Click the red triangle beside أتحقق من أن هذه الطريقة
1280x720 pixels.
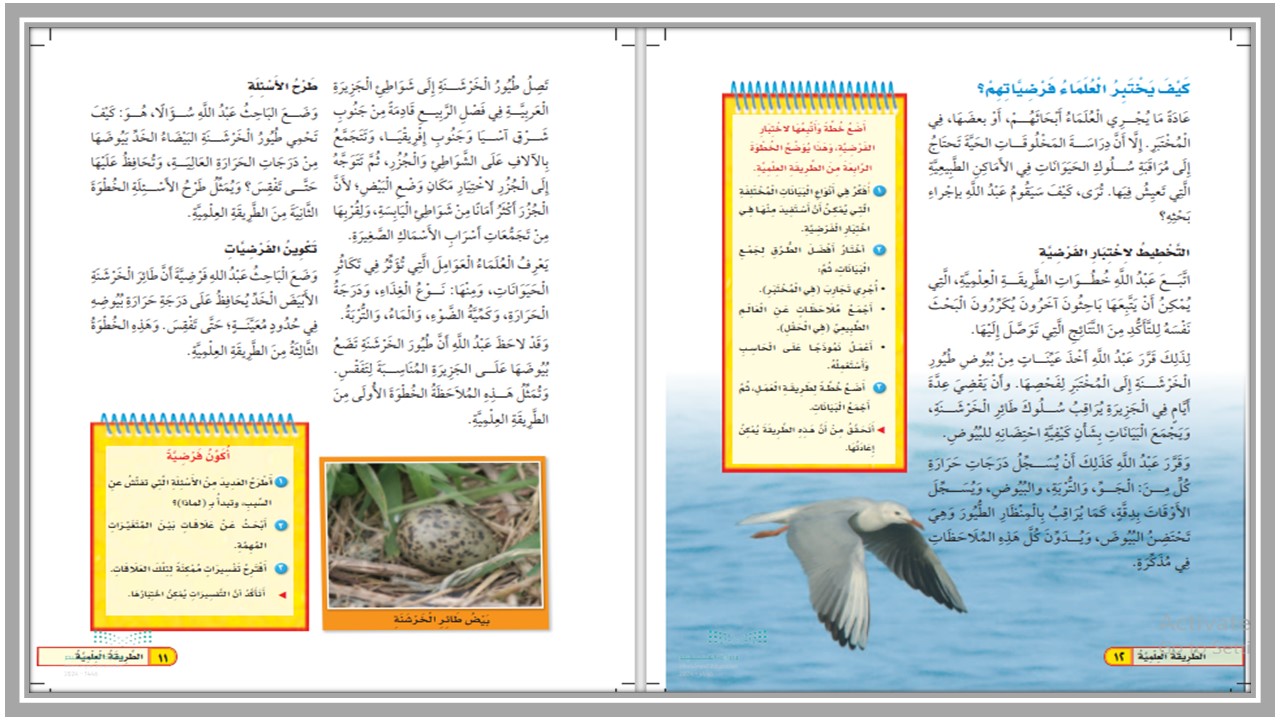[x=880, y=428]
